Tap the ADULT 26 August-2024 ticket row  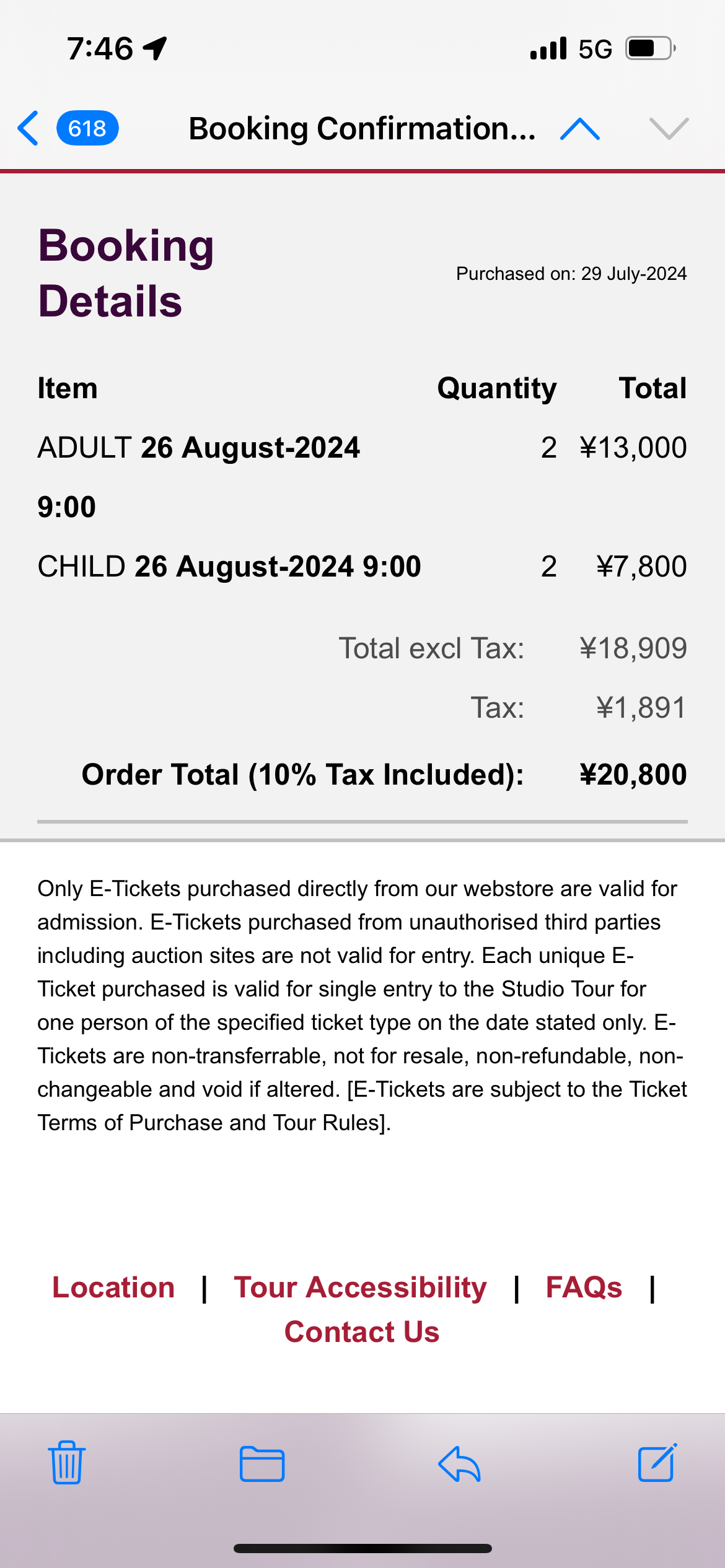pos(198,448)
